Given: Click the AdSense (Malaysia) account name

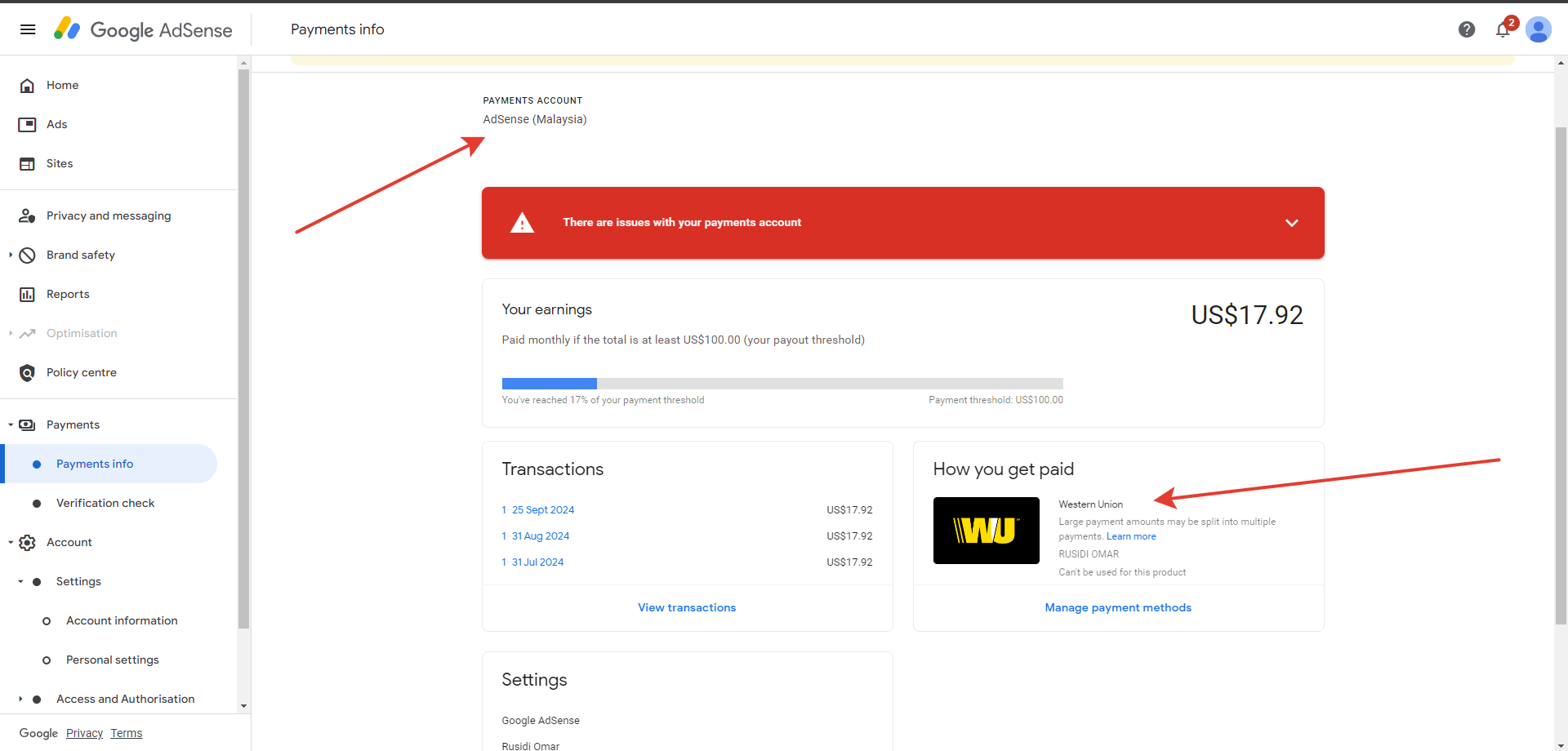Looking at the screenshot, I should [535, 120].
